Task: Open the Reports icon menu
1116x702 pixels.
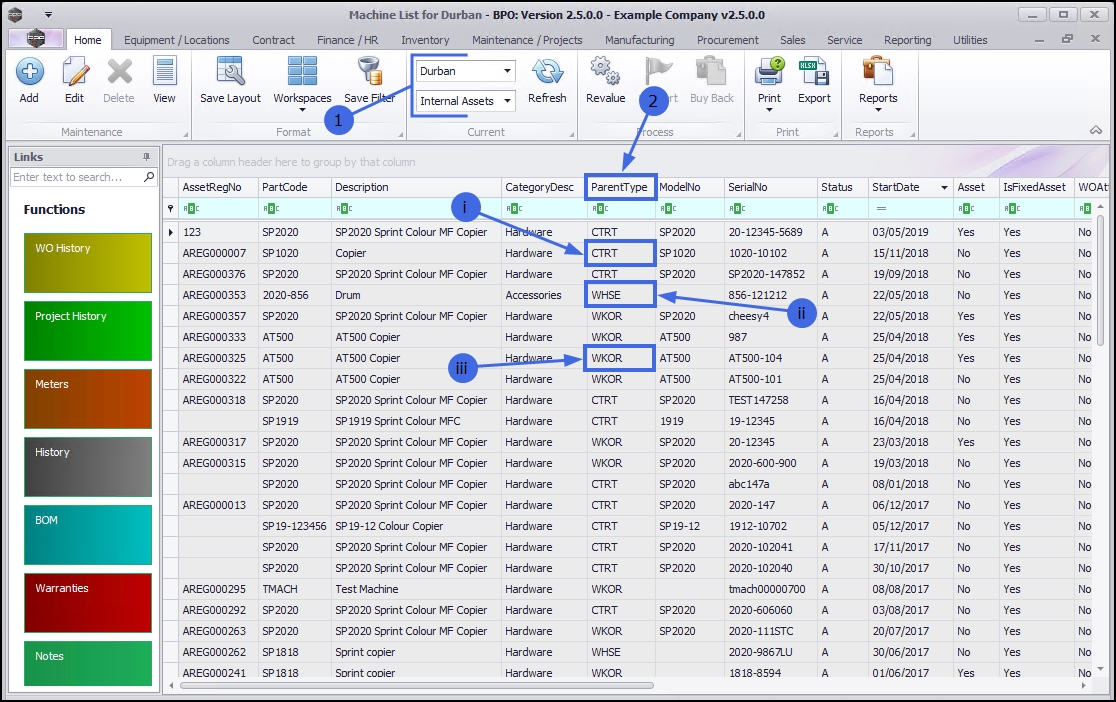Action: click(878, 72)
